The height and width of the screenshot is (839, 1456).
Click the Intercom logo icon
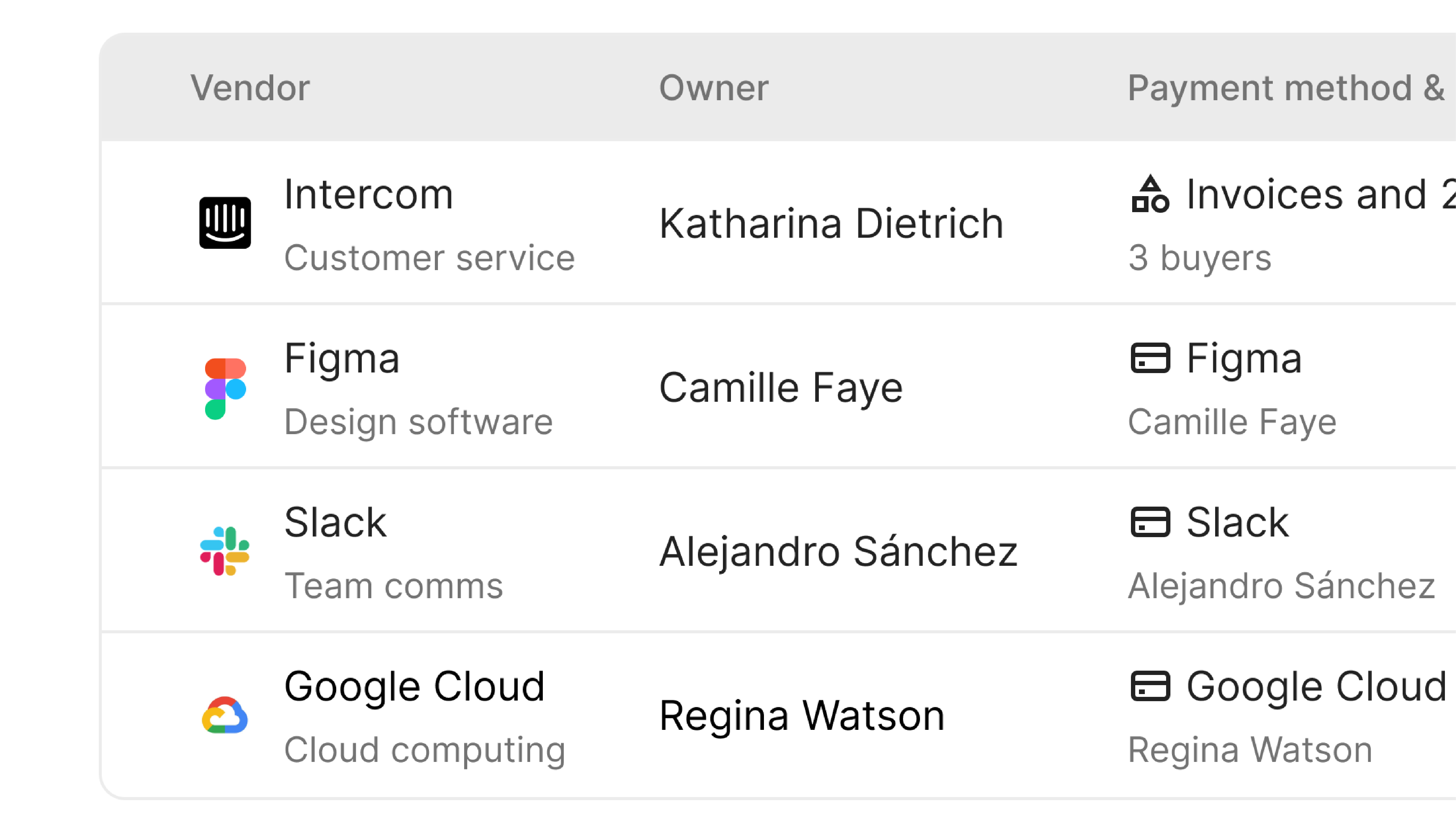[x=225, y=223]
